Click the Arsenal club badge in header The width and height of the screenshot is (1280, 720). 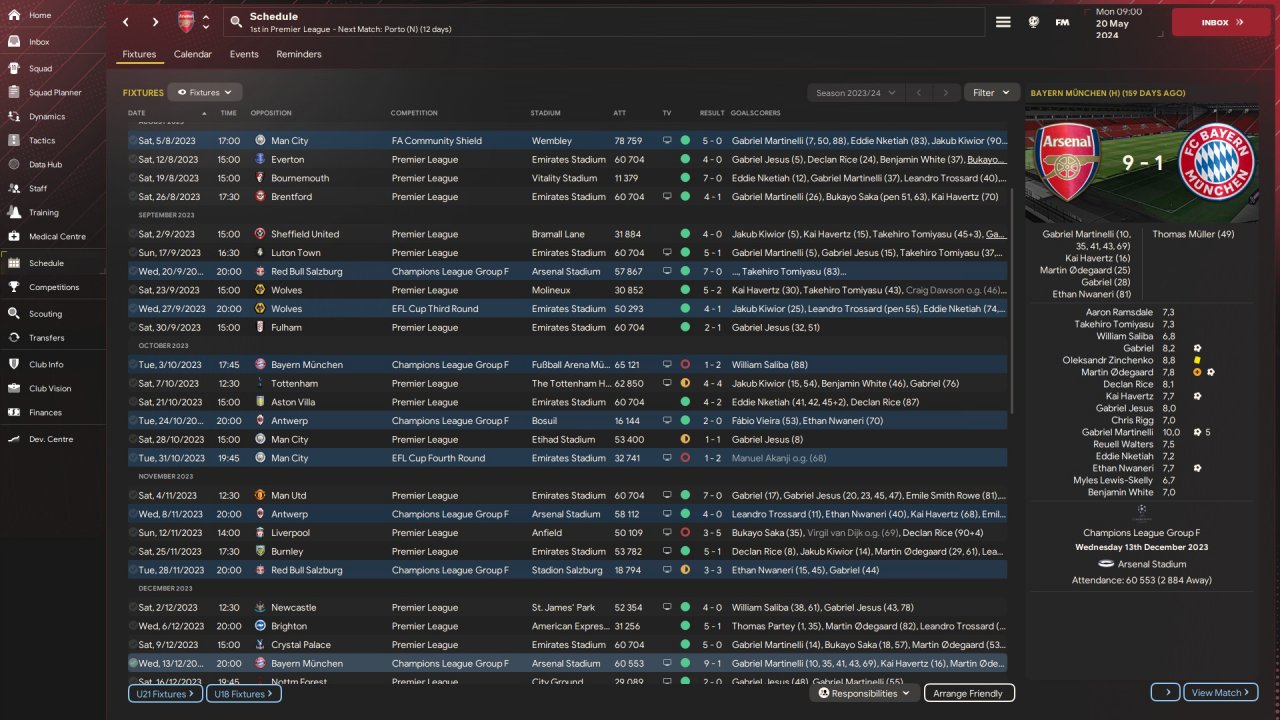(186, 22)
